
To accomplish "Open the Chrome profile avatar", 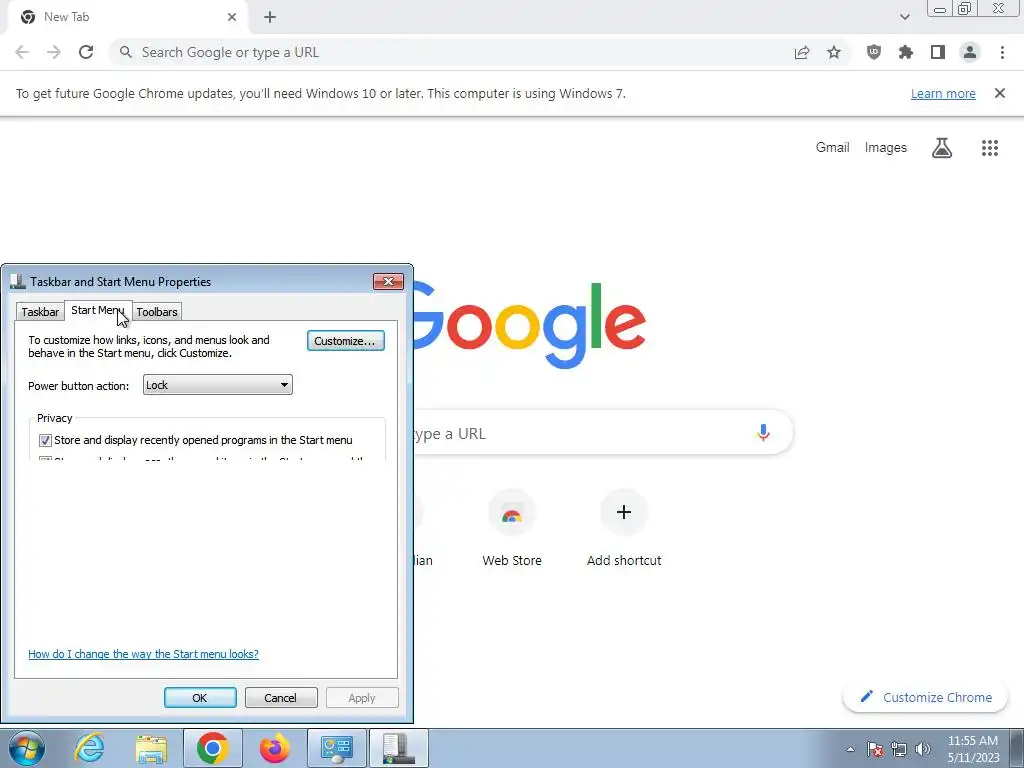I will point(970,52).
